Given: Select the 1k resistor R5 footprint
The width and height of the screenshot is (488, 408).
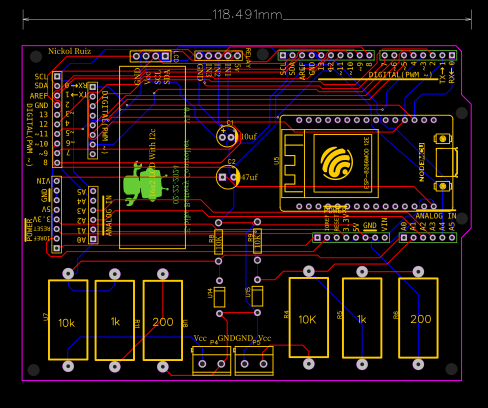Looking at the screenshot, I should 362,318.
